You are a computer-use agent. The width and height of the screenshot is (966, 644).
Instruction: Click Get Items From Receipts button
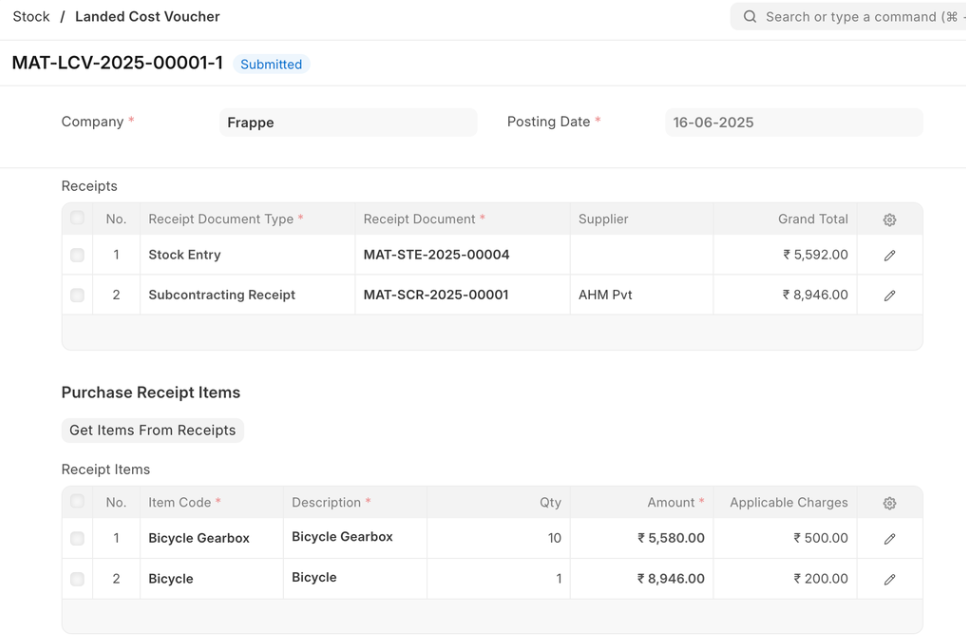pyautogui.click(x=152, y=430)
